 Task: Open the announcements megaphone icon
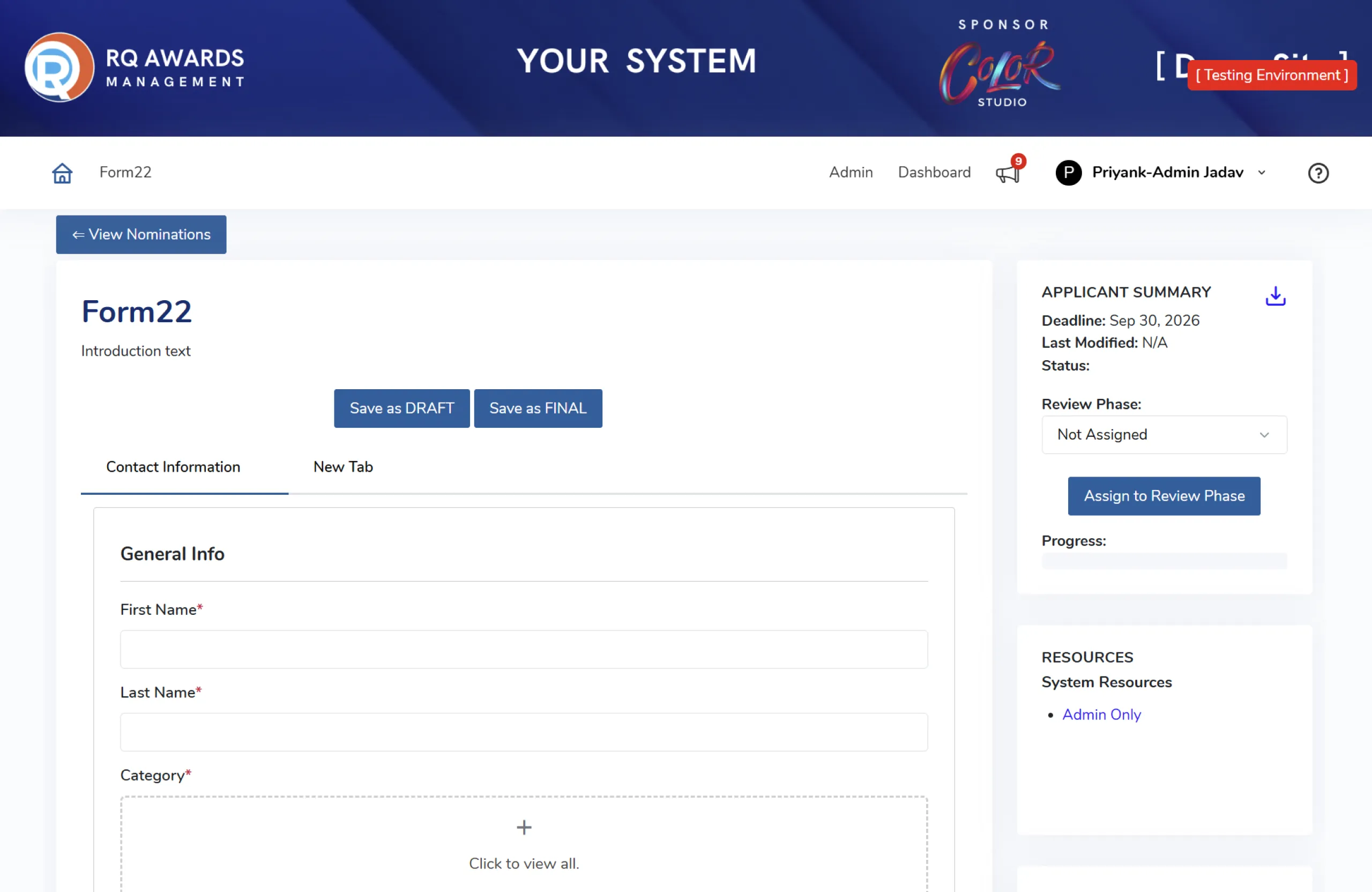click(1008, 174)
